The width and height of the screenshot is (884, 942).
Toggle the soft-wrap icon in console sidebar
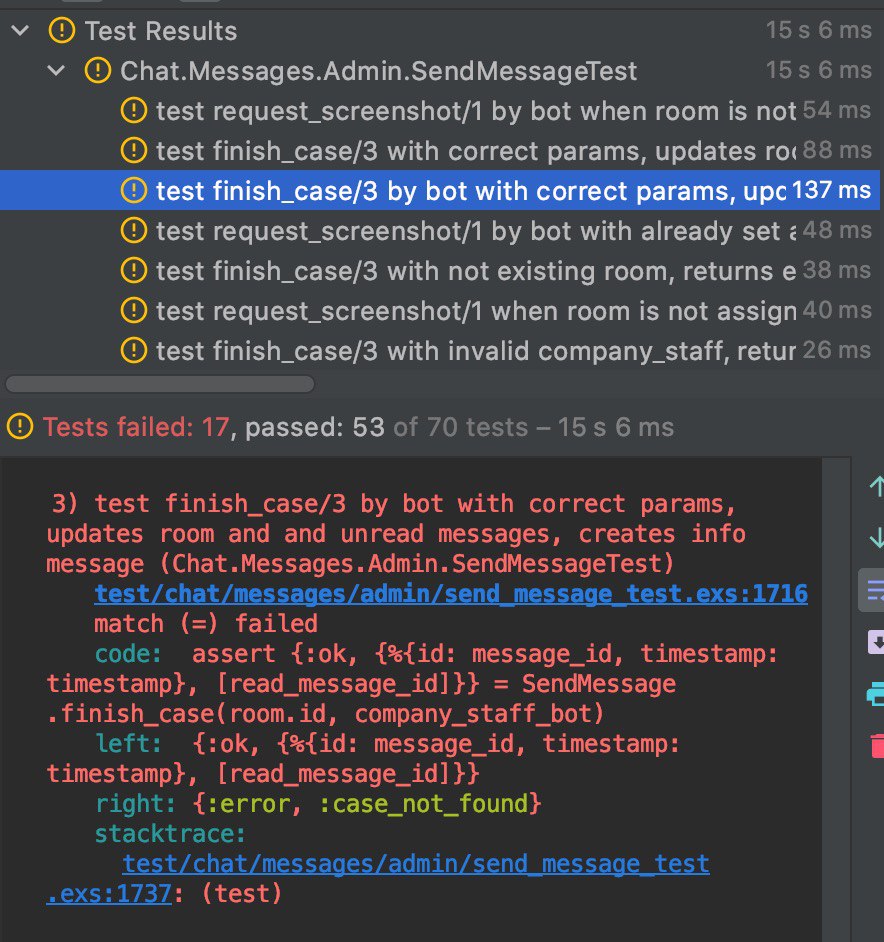[875, 591]
